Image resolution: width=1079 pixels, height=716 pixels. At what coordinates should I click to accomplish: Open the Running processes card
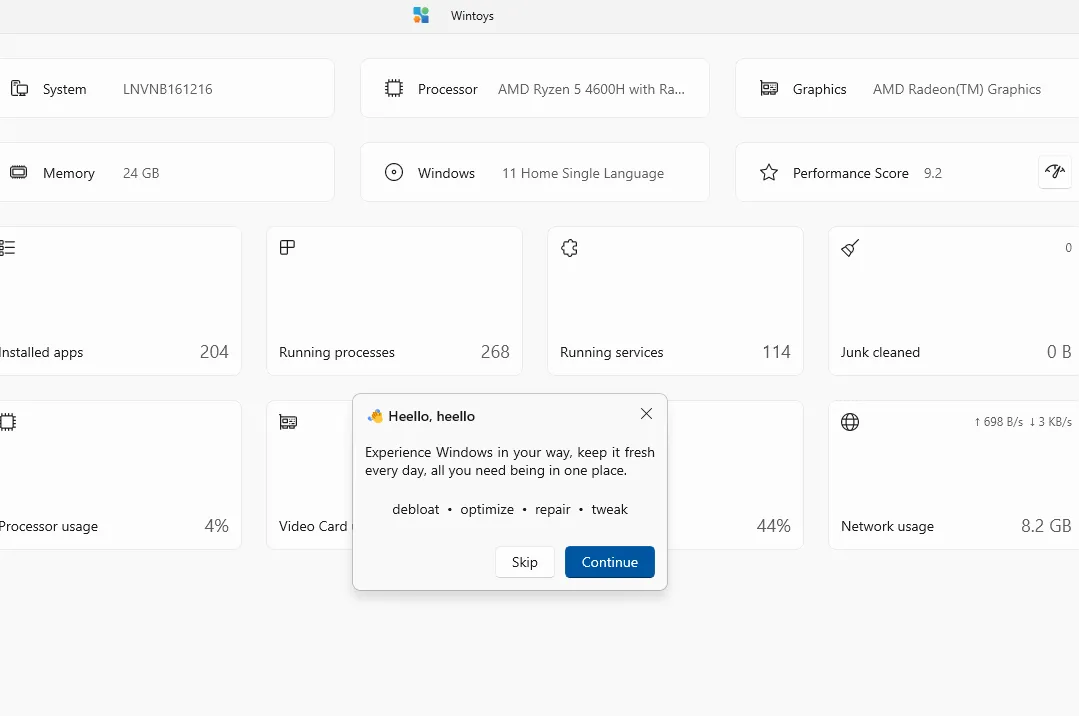pos(394,301)
